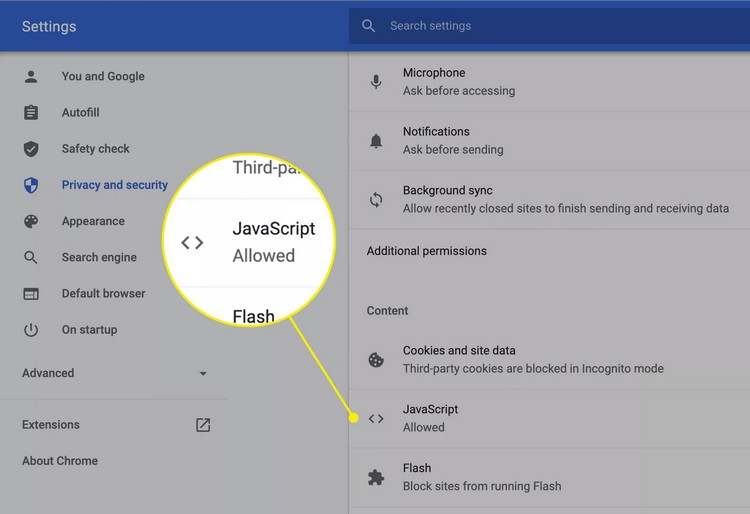Open Microphone permission settings
This screenshot has width=750, height=514.
[x=549, y=82]
